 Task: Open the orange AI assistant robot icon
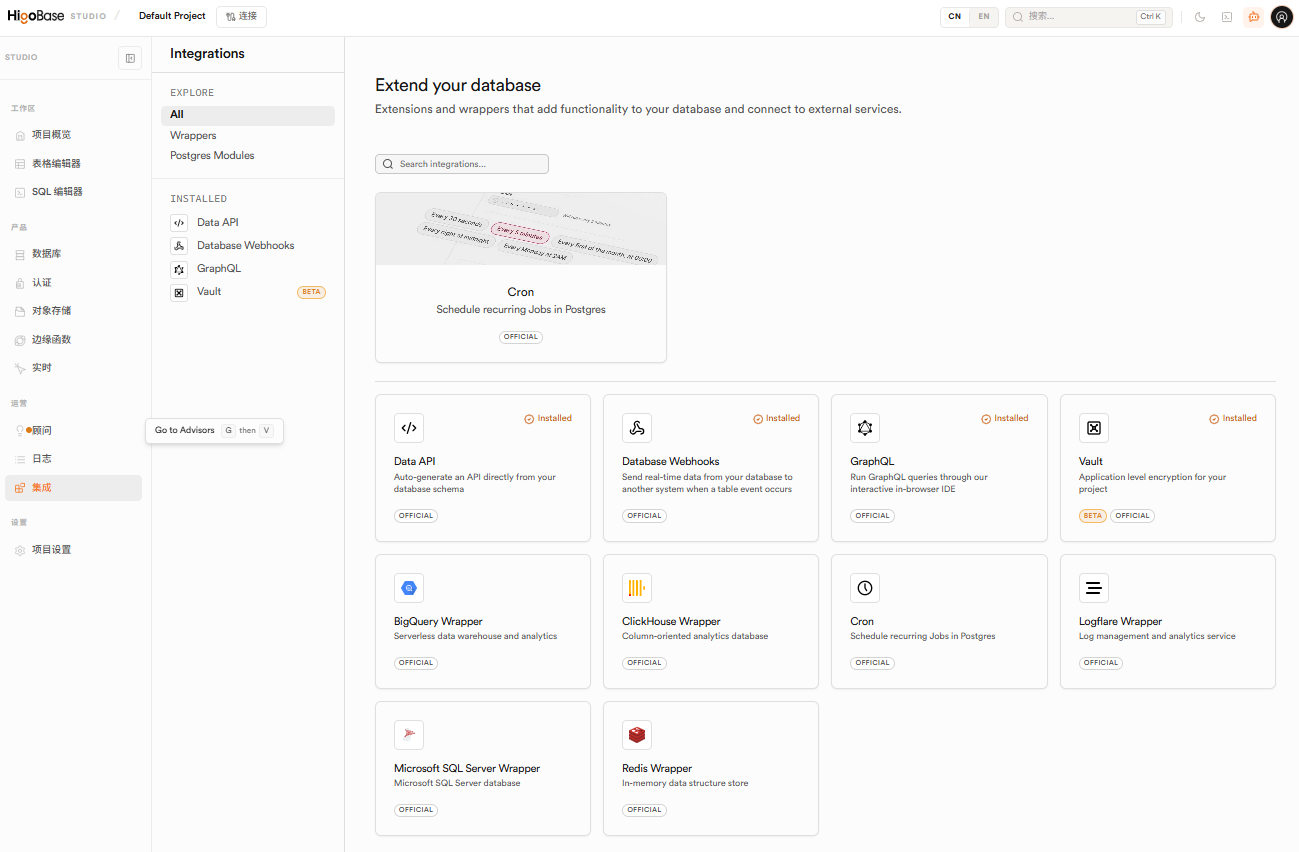[x=1254, y=17]
